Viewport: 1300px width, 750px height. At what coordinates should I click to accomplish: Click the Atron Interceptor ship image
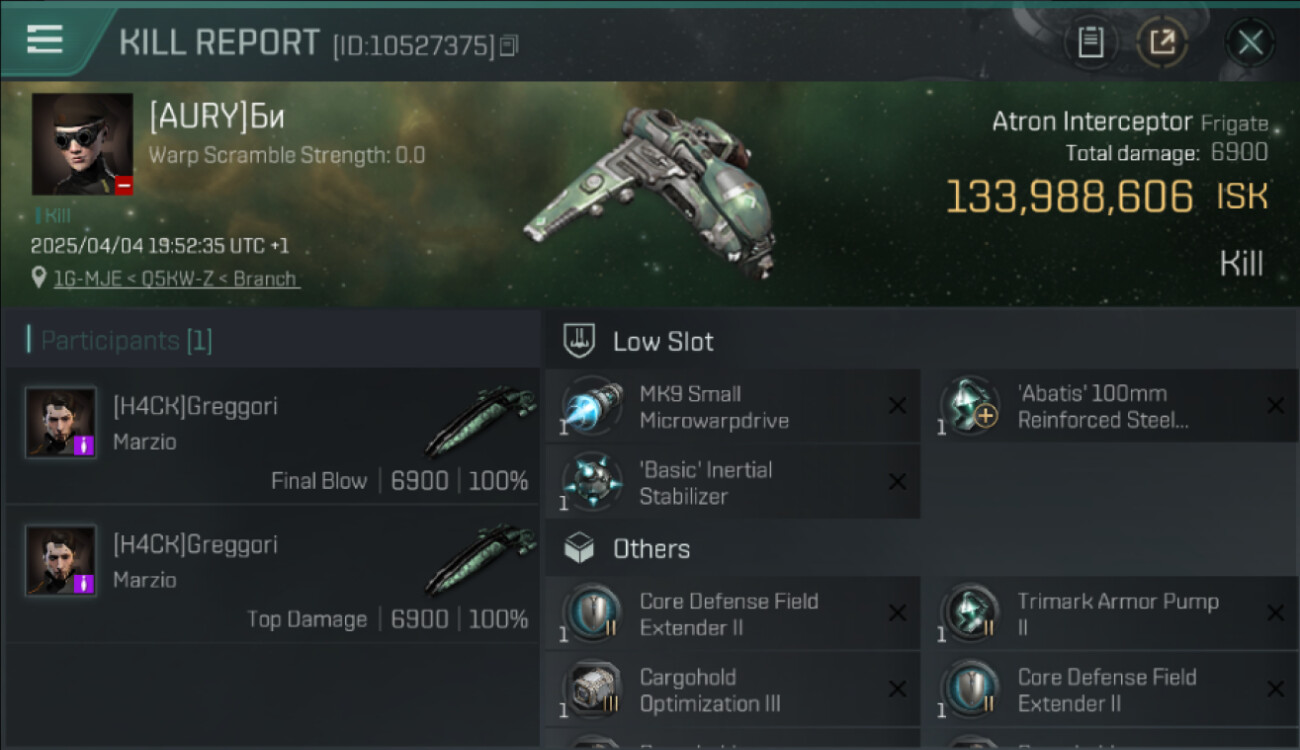click(650, 190)
